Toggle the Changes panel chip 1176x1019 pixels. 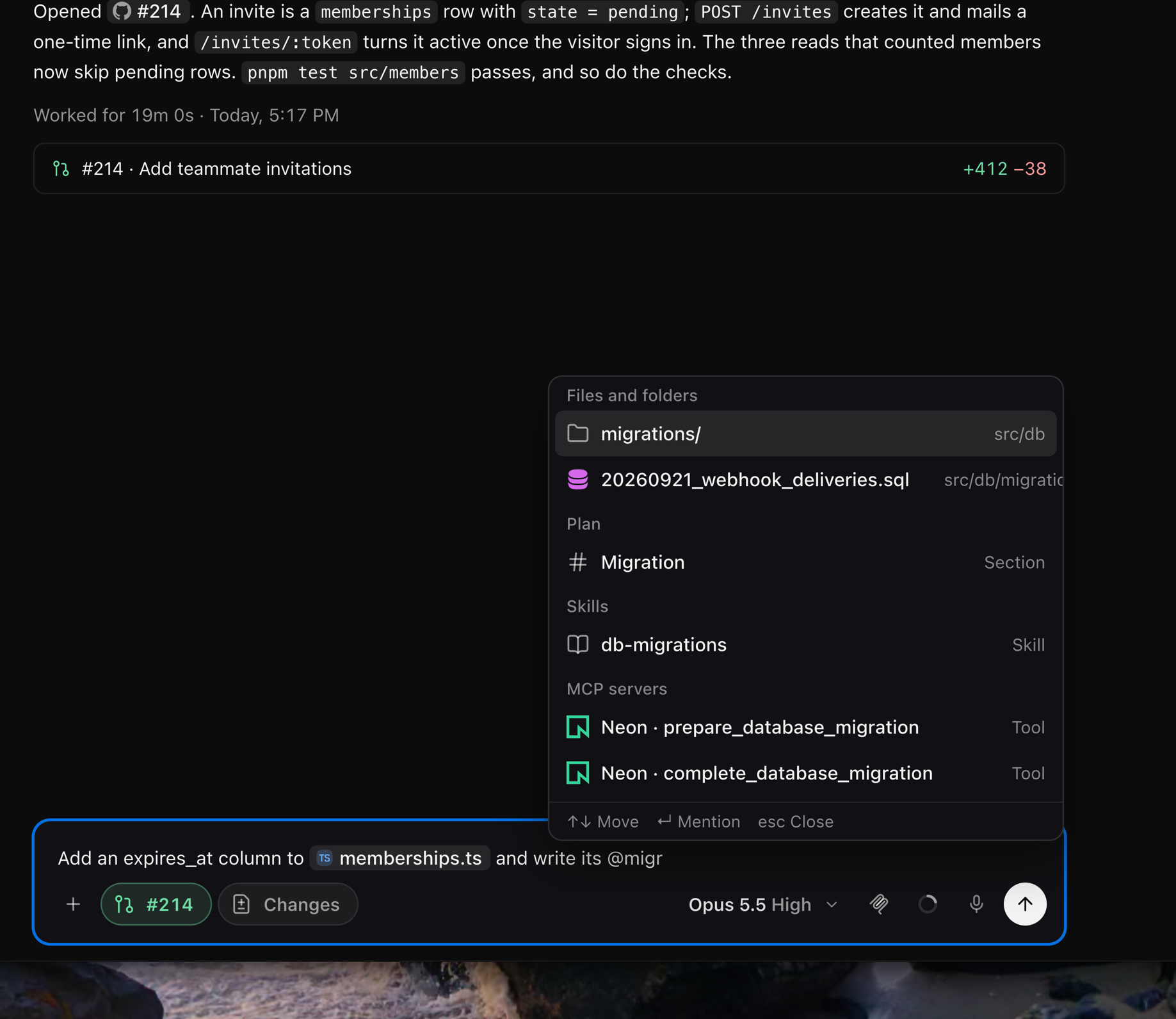287,904
